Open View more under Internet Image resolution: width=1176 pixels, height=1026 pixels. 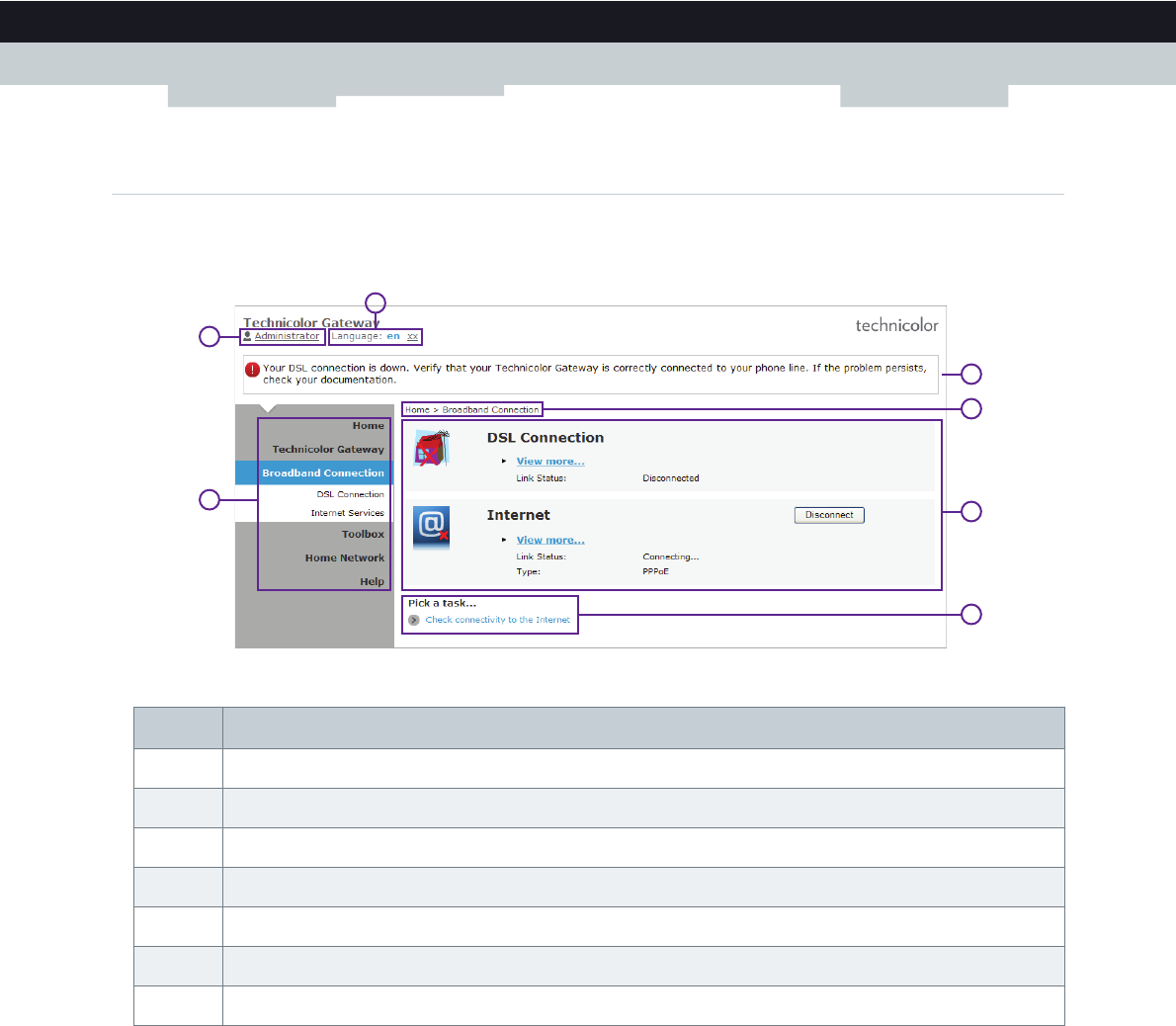(x=550, y=540)
